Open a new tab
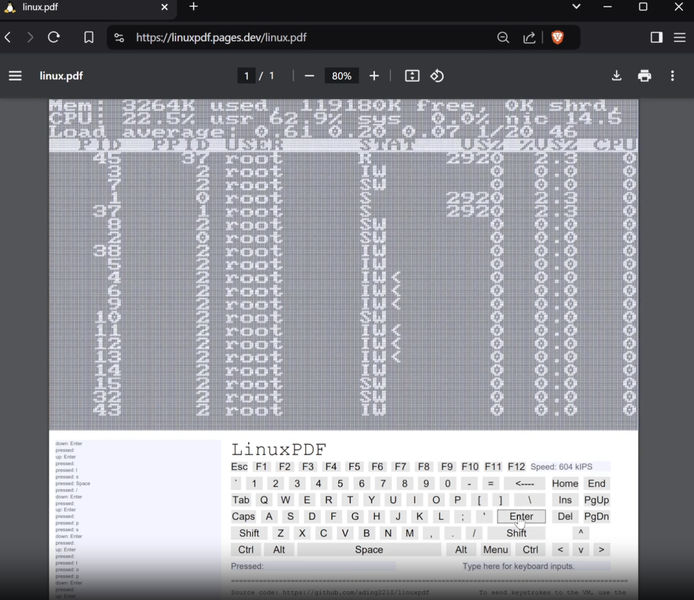Screen dimensions: 694x600 point(193,7)
